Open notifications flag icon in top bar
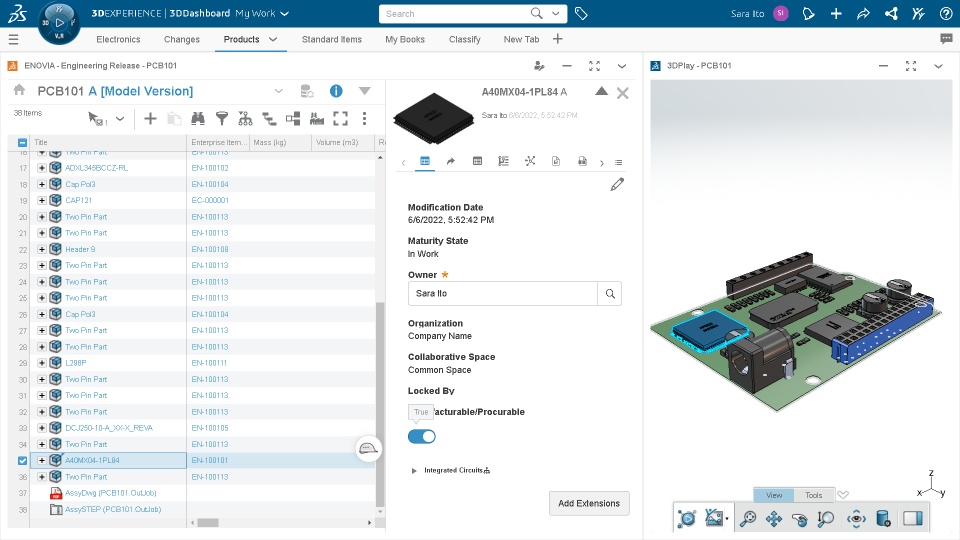Image resolution: width=960 pixels, height=540 pixels. tap(808, 13)
